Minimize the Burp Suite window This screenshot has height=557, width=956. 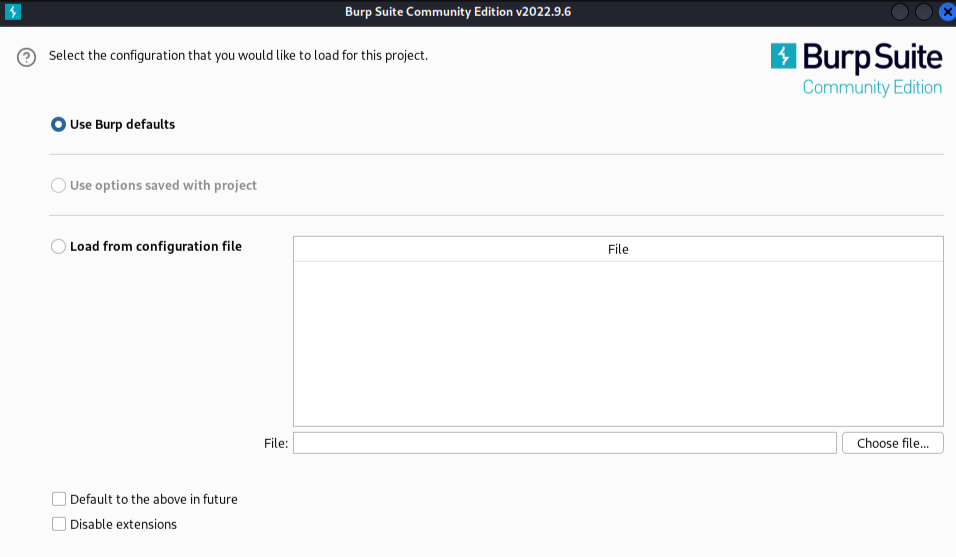(x=900, y=12)
